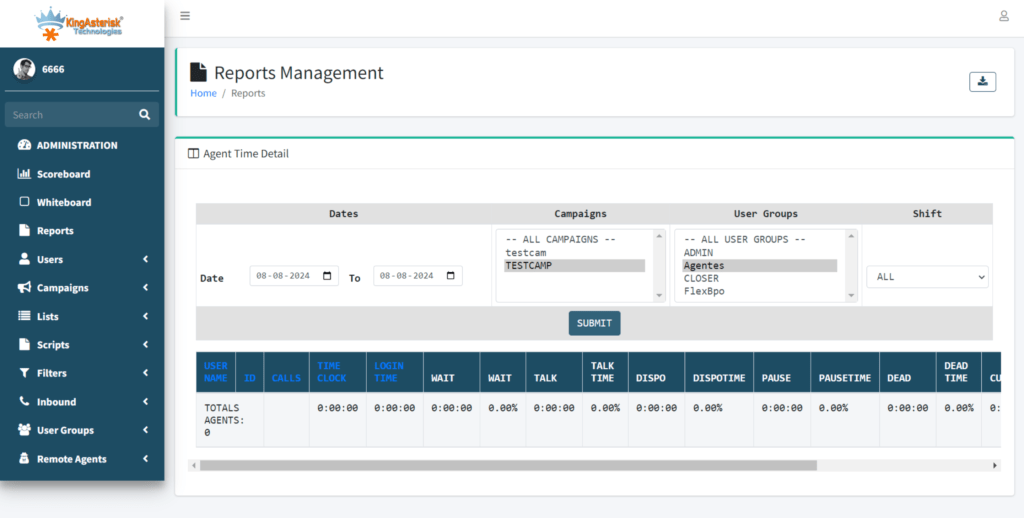Follow the Home breadcrumb link
This screenshot has height=518, width=1024.
203,93
